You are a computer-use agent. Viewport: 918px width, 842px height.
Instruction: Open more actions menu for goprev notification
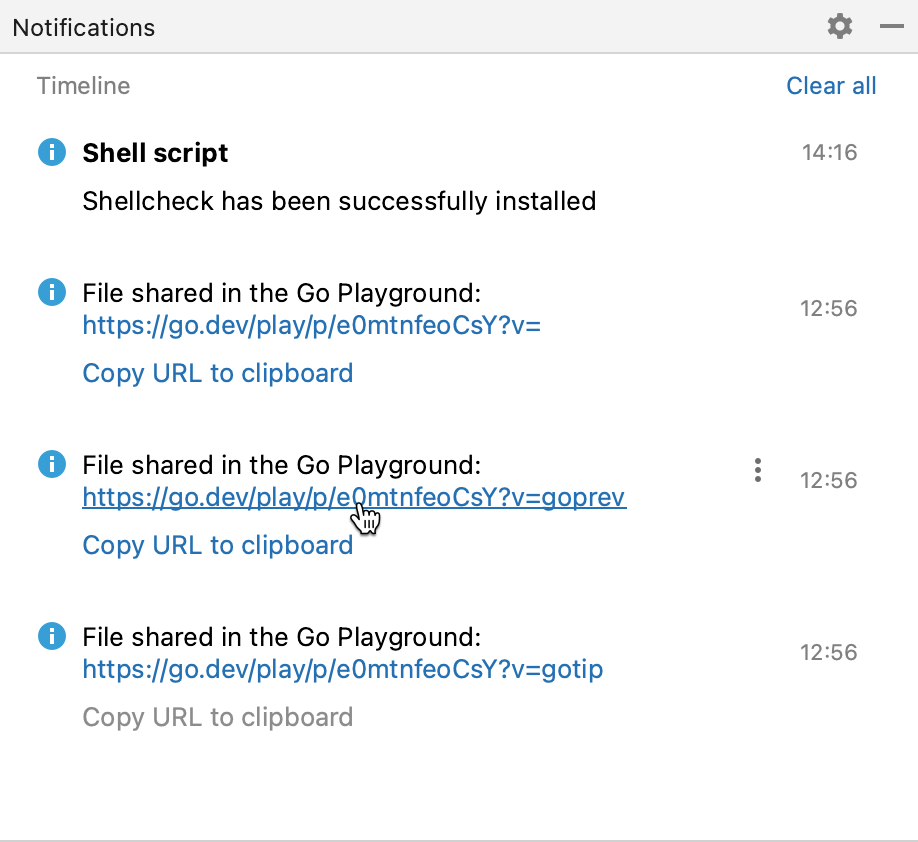(759, 470)
